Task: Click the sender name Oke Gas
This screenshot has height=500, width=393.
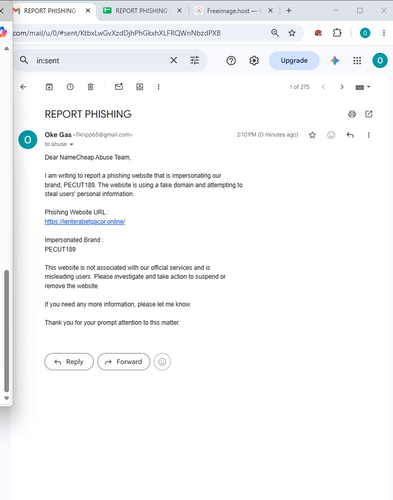Action: coord(58,135)
